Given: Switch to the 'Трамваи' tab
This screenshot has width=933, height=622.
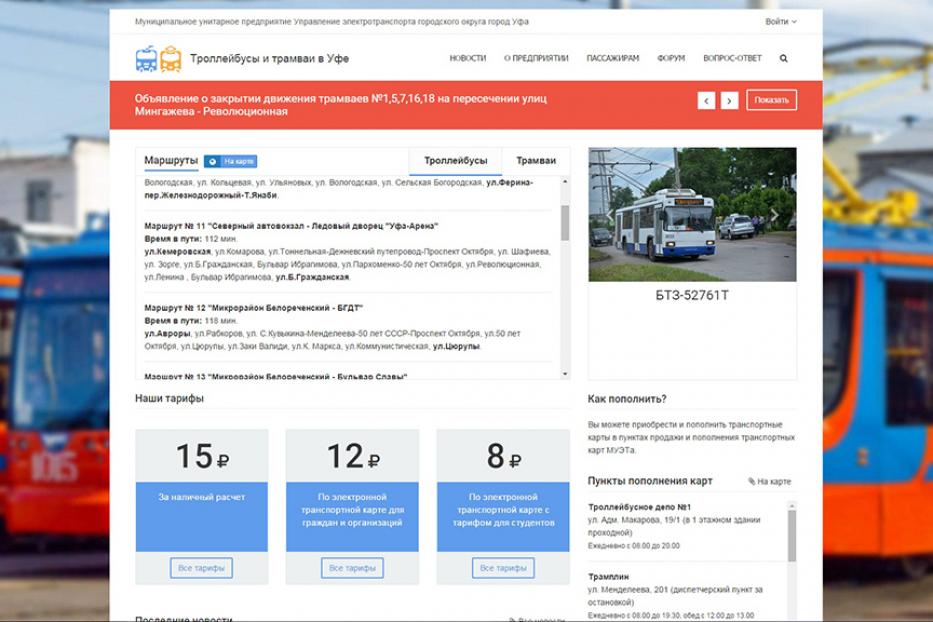Looking at the screenshot, I should (x=536, y=161).
